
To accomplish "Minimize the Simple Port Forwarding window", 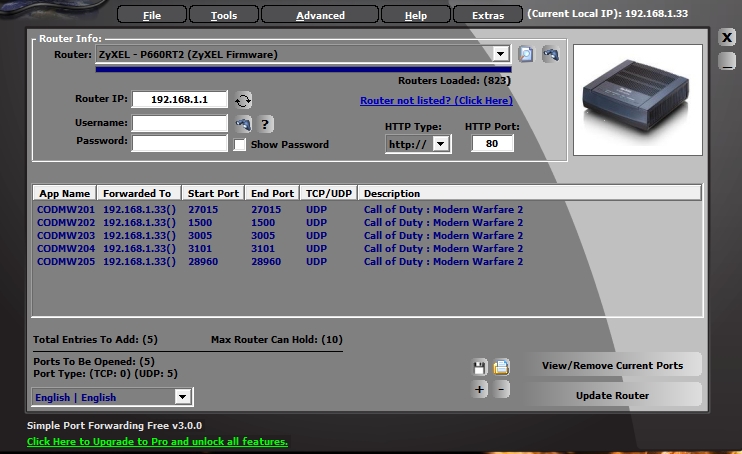I will tap(727, 61).
